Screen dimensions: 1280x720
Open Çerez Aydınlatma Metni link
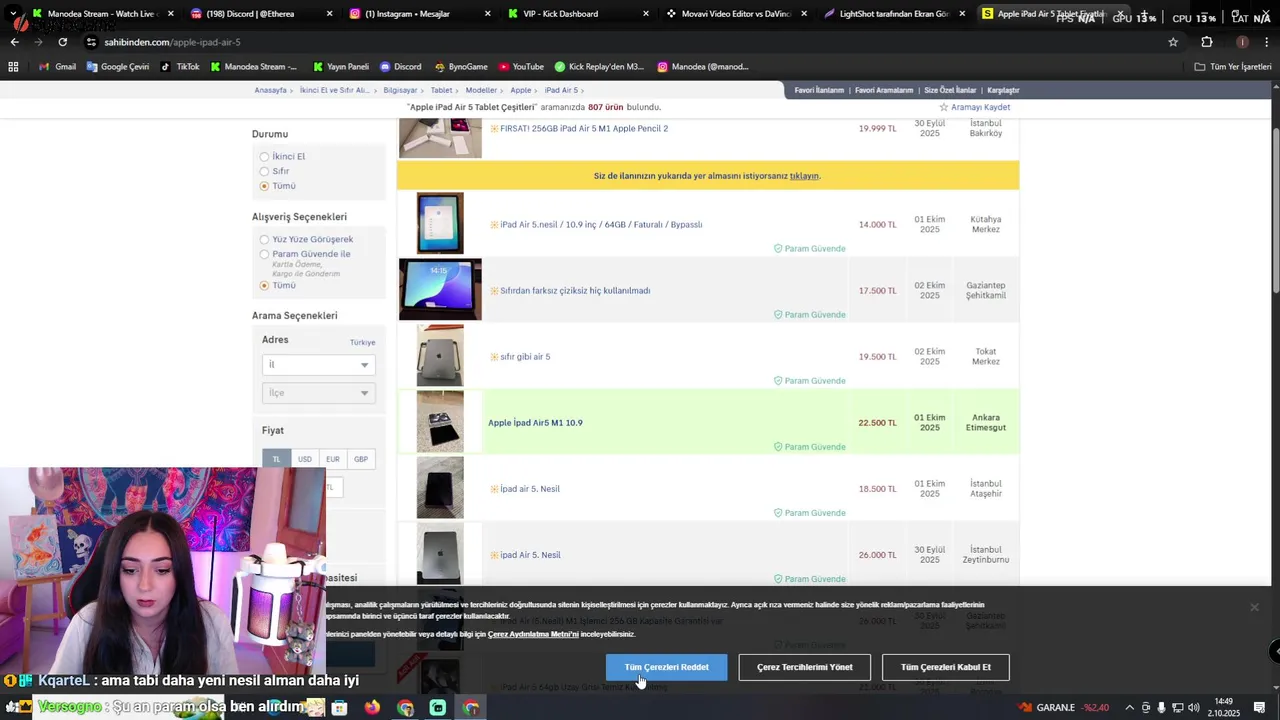(x=533, y=634)
